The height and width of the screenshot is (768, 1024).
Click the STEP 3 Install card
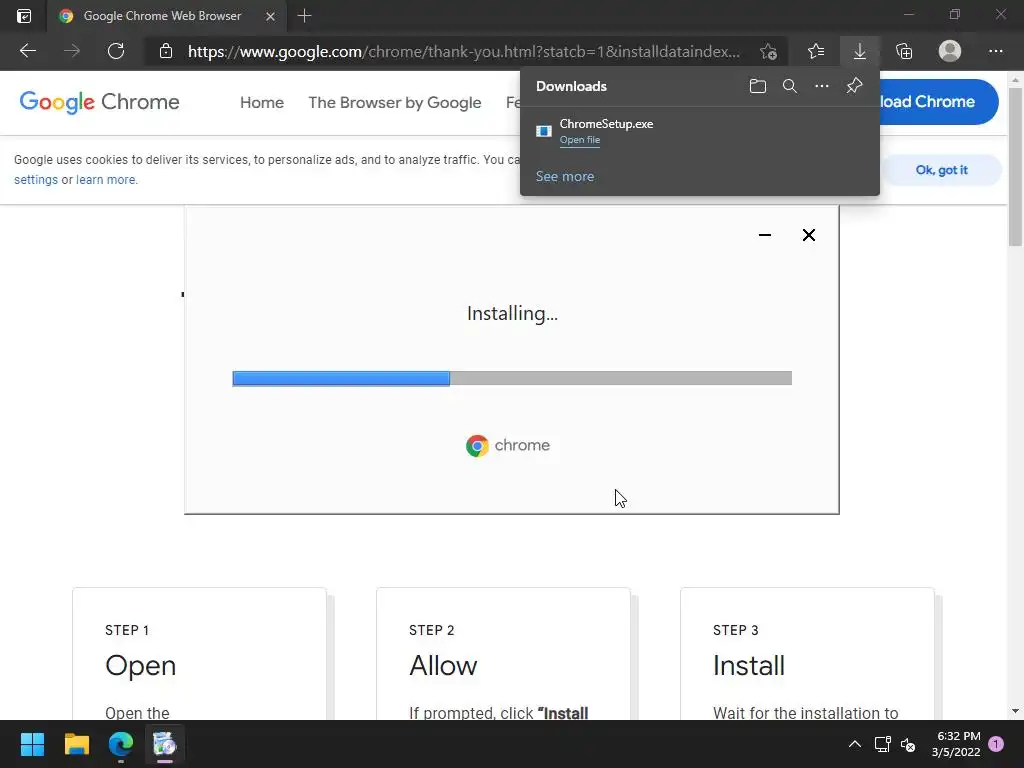pos(807,654)
